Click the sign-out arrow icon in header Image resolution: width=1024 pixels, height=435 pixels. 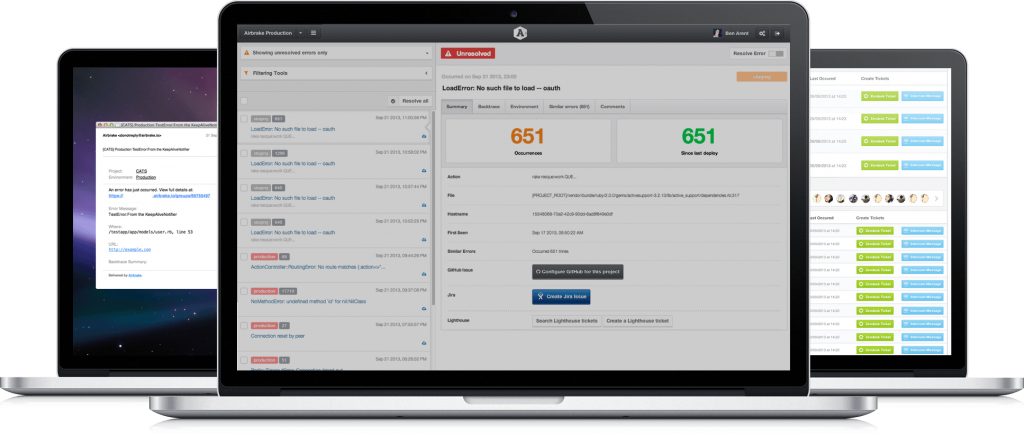pyautogui.click(x=777, y=33)
